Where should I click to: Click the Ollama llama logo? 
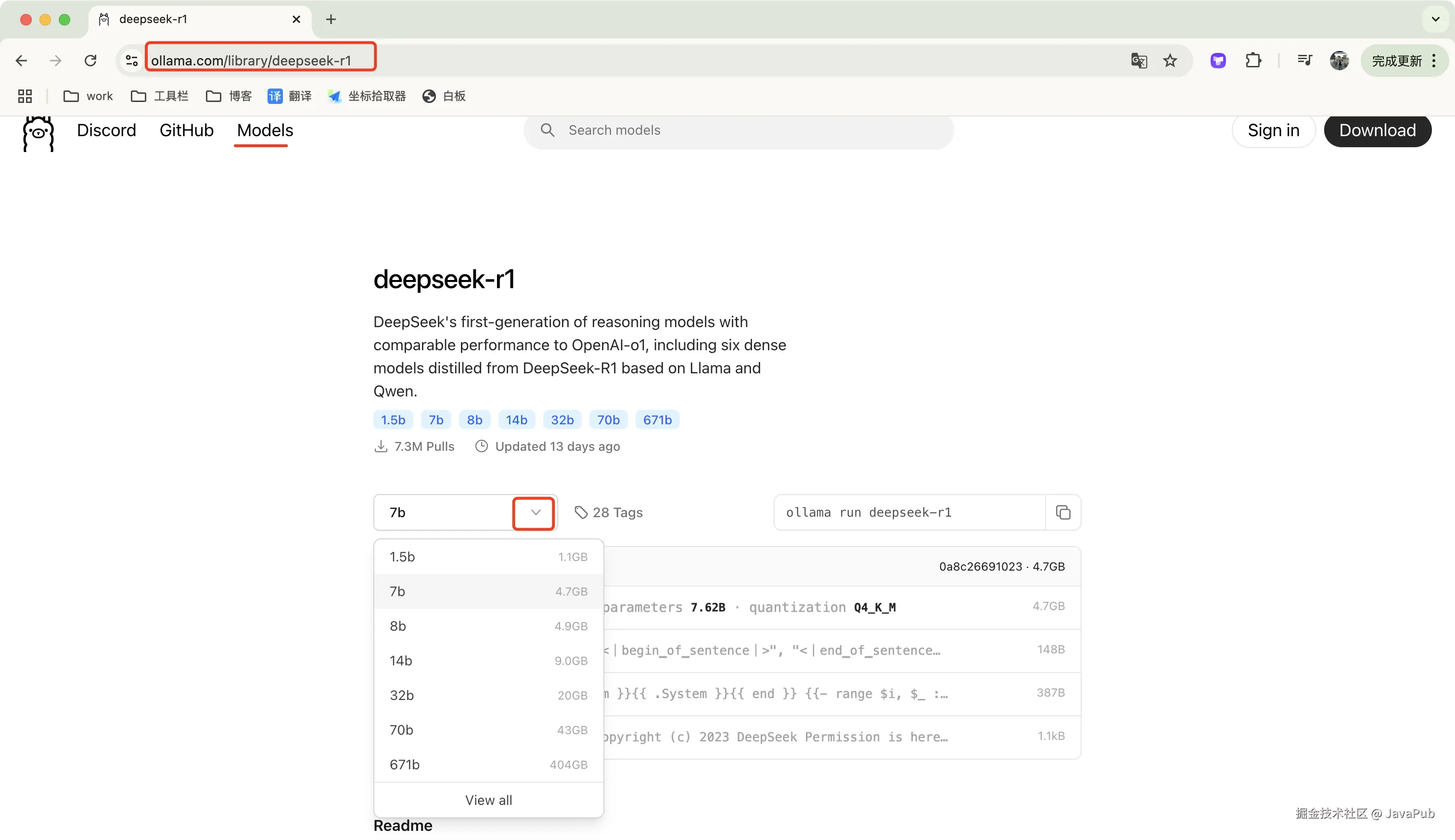[38, 133]
